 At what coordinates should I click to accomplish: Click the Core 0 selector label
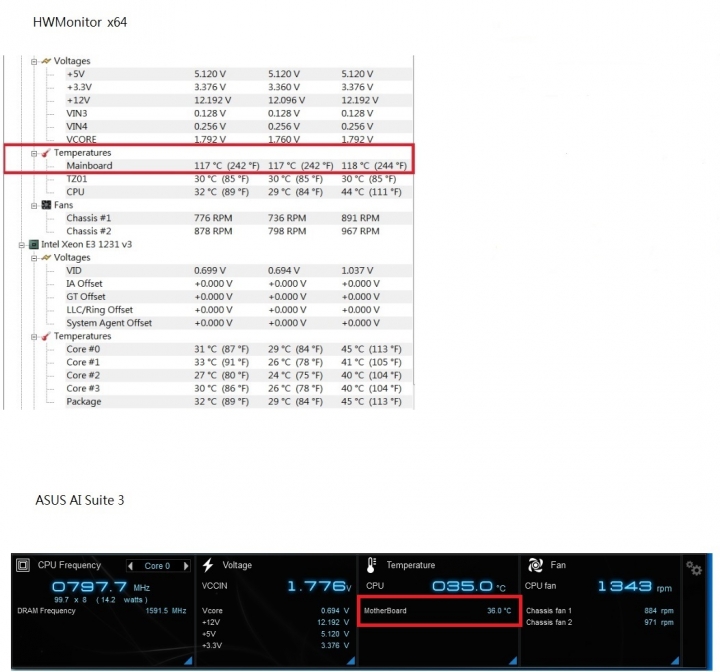click(x=158, y=566)
